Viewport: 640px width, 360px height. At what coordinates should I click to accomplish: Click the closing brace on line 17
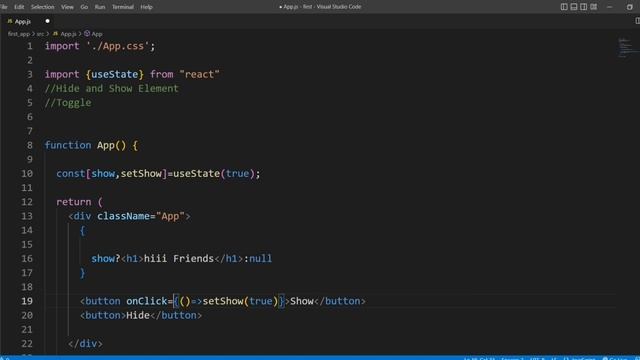click(x=82, y=273)
